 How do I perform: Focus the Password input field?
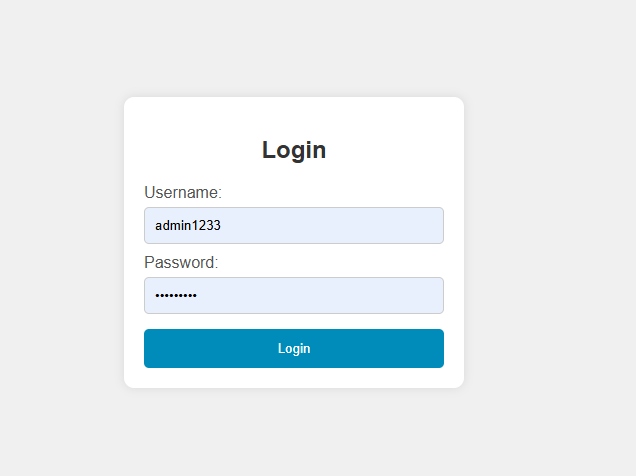click(293, 295)
